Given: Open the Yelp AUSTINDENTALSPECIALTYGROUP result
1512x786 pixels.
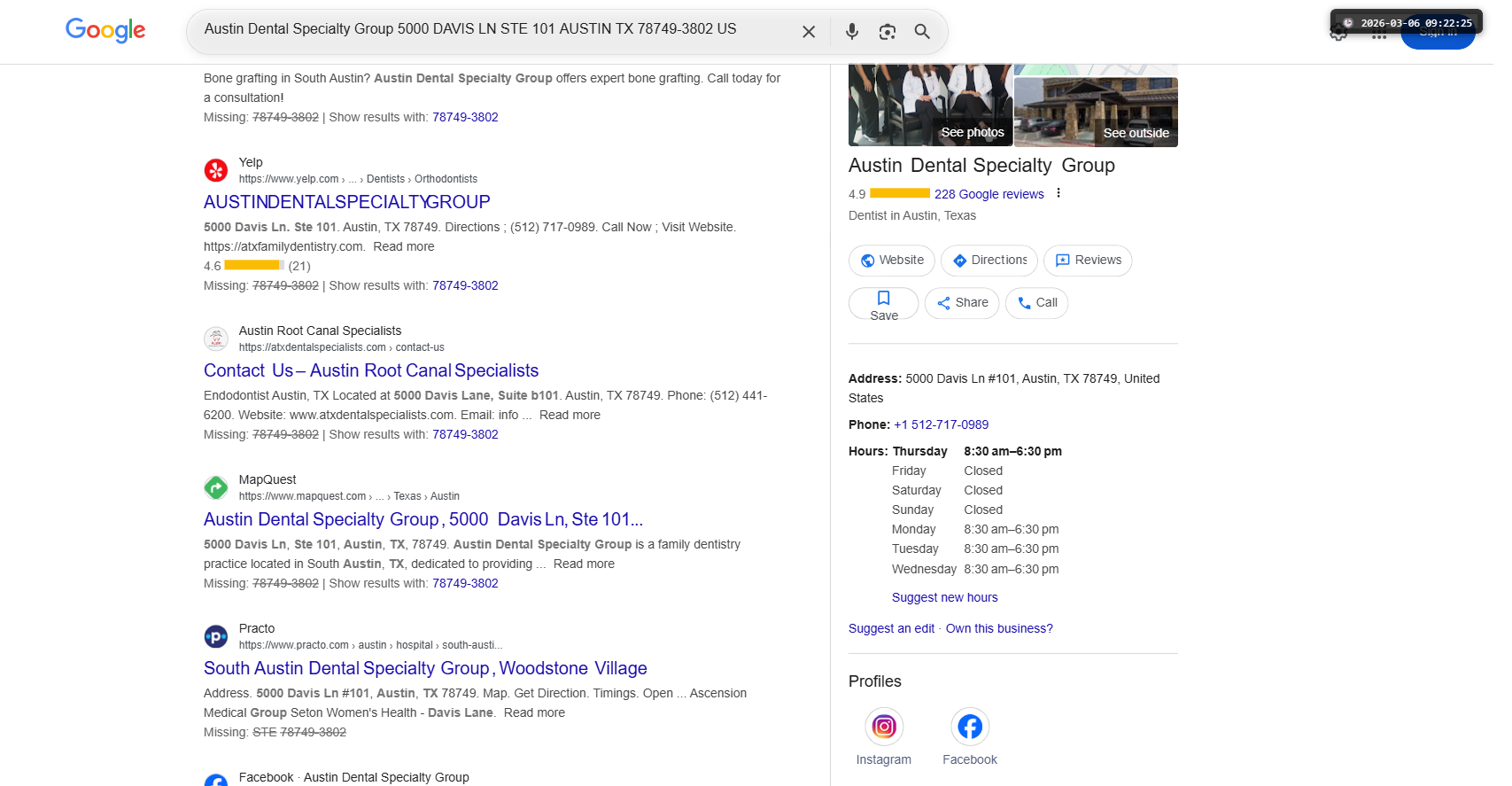Looking at the screenshot, I should 346,202.
